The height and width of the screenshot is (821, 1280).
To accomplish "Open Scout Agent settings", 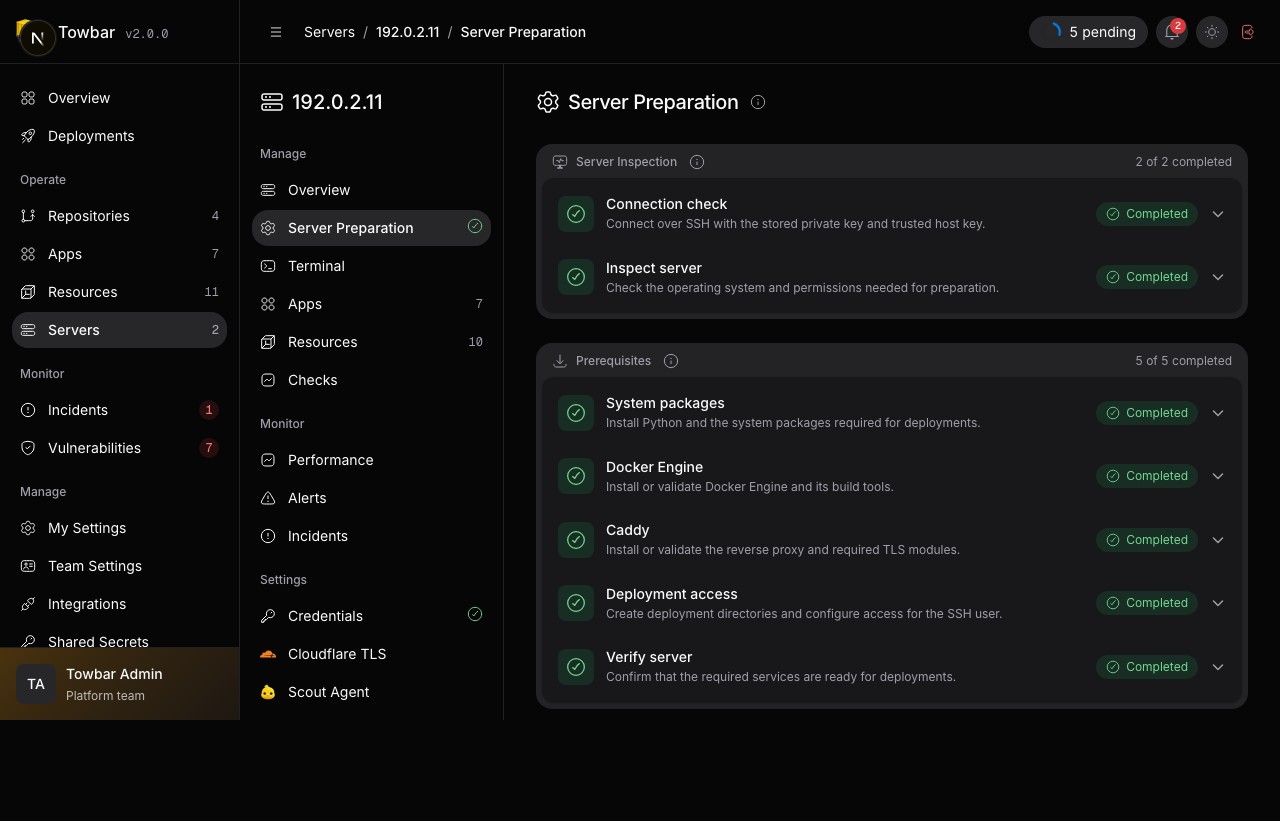I will [371, 692].
